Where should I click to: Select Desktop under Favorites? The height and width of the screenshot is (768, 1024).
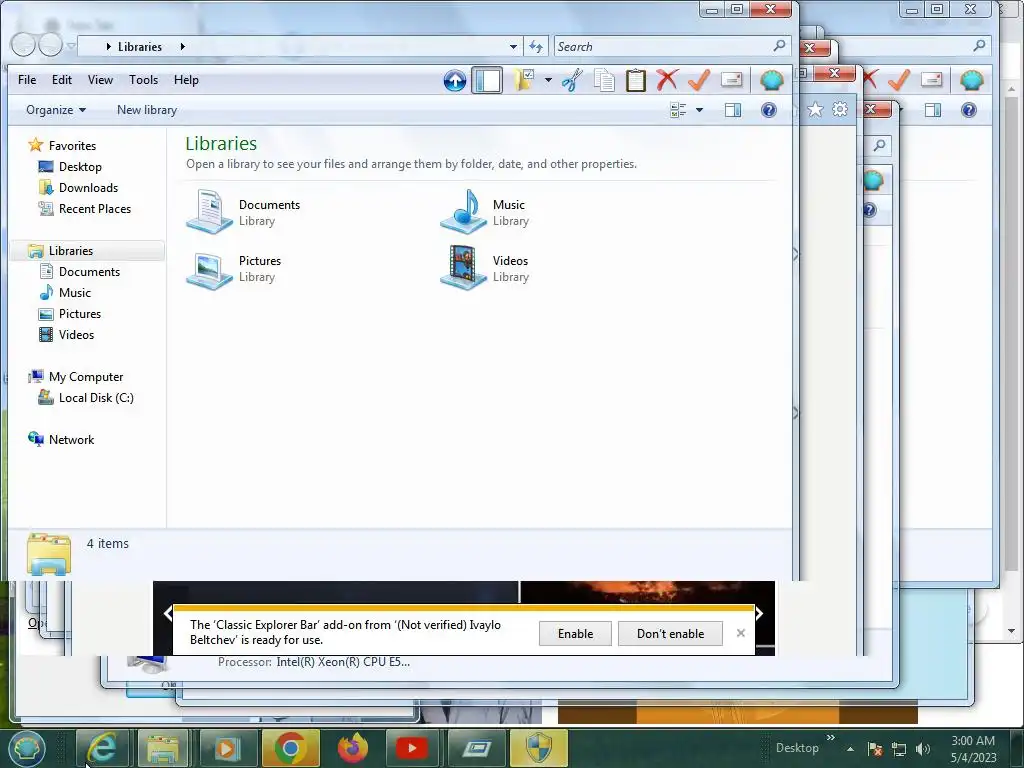(80, 167)
